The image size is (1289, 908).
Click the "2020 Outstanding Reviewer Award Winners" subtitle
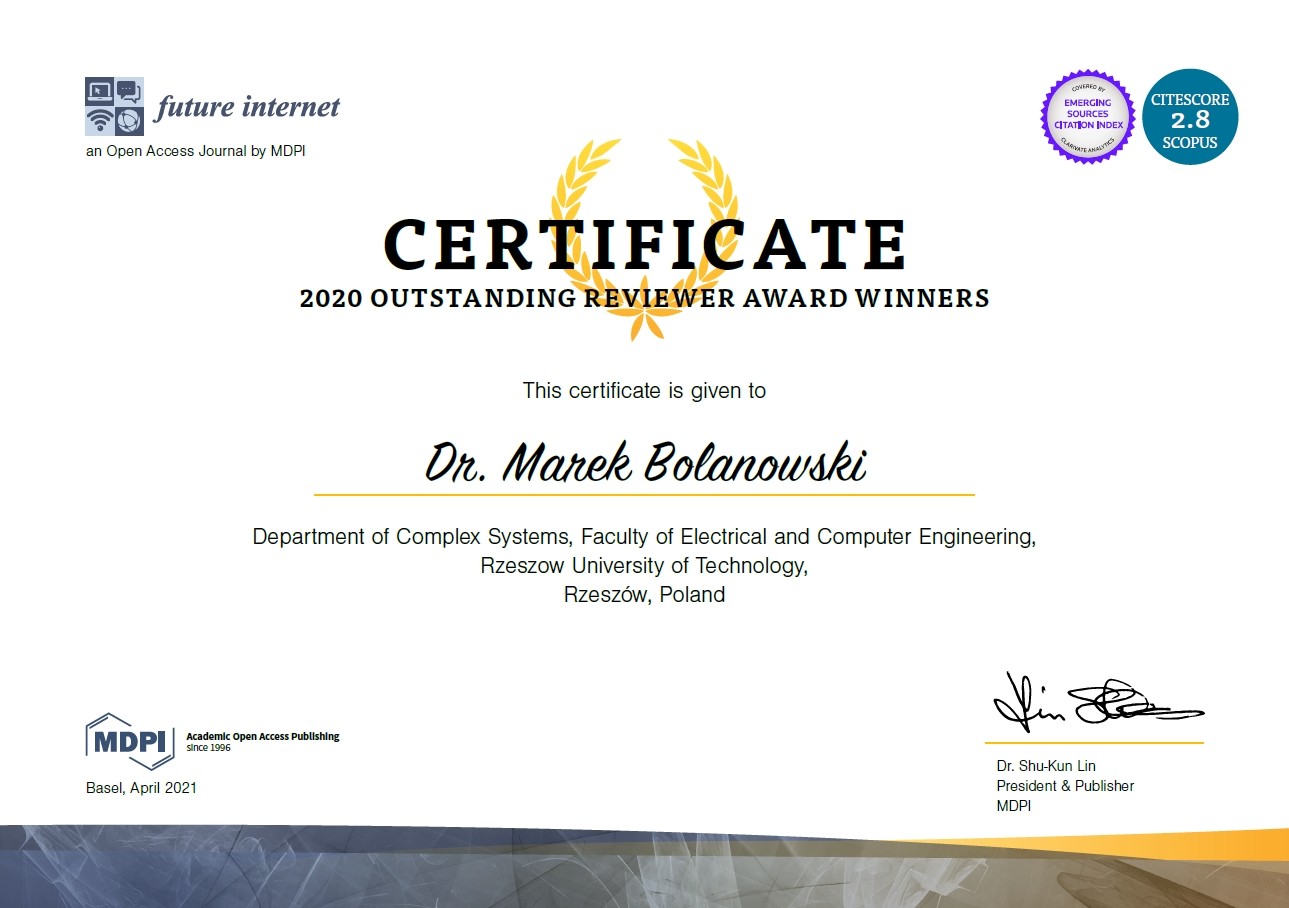pyautogui.click(x=645, y=298)
